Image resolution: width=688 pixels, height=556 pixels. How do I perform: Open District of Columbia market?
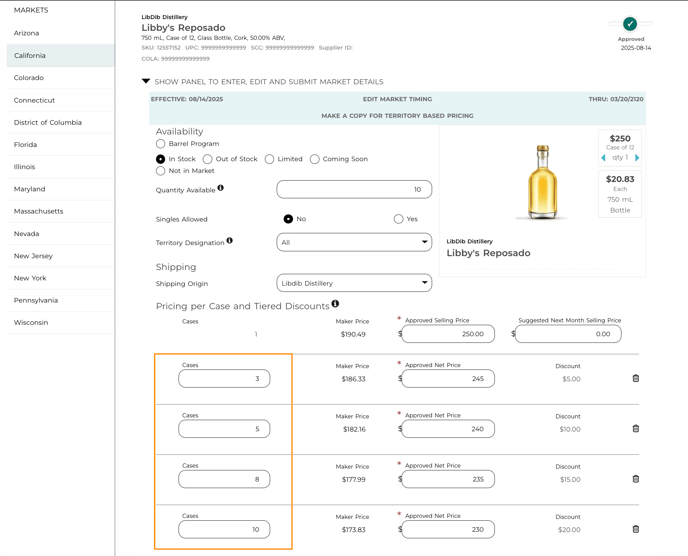point(61,122)
